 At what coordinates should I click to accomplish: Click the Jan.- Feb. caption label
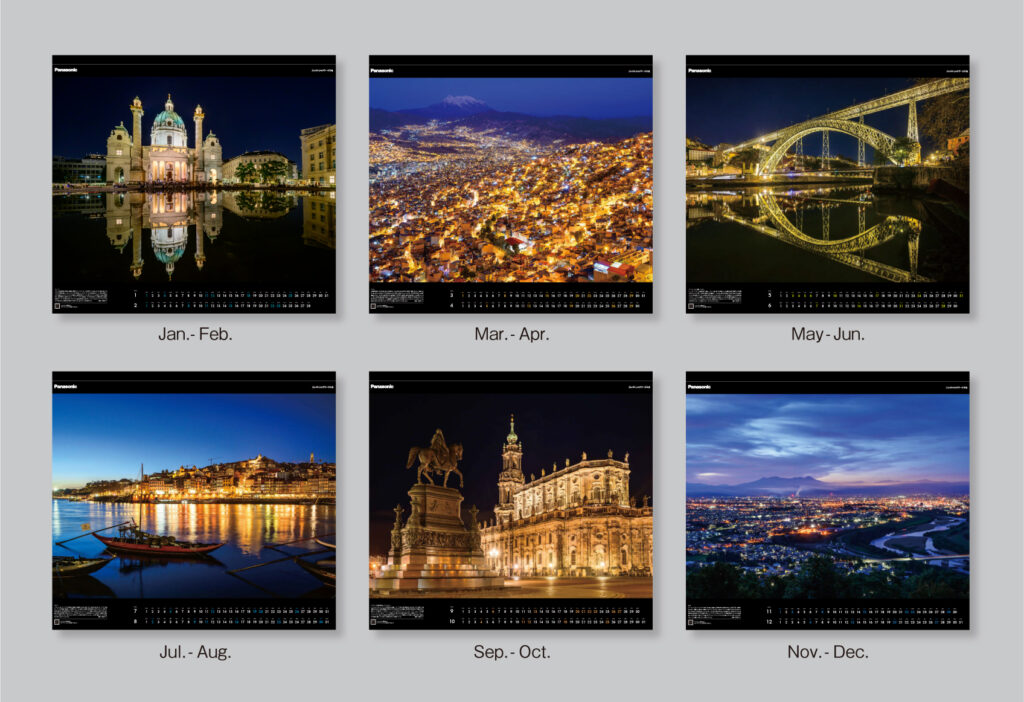click(195, 334)
